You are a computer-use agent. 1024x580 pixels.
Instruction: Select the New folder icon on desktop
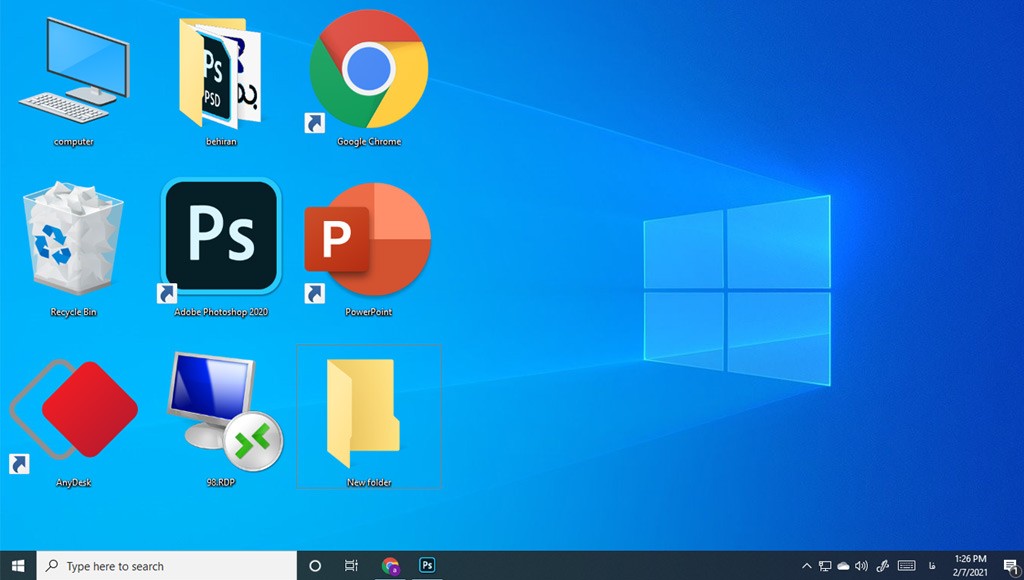coord(368,415)
